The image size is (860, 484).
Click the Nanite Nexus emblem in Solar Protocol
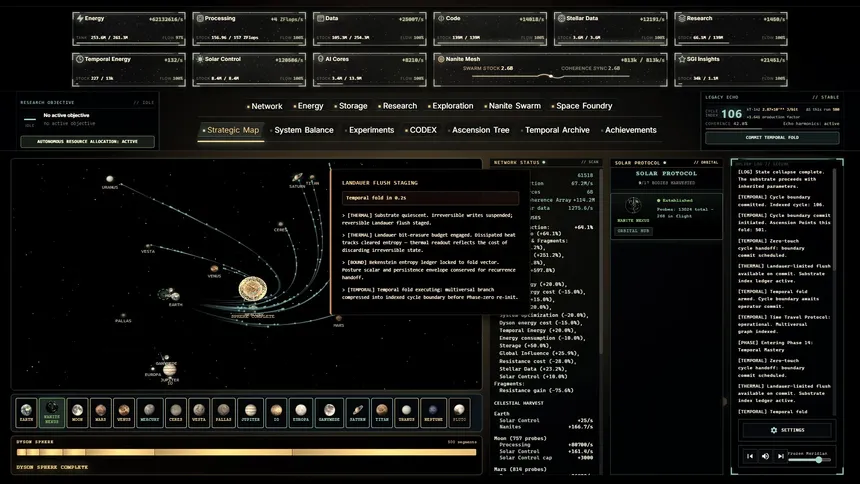tap(633, 206)
